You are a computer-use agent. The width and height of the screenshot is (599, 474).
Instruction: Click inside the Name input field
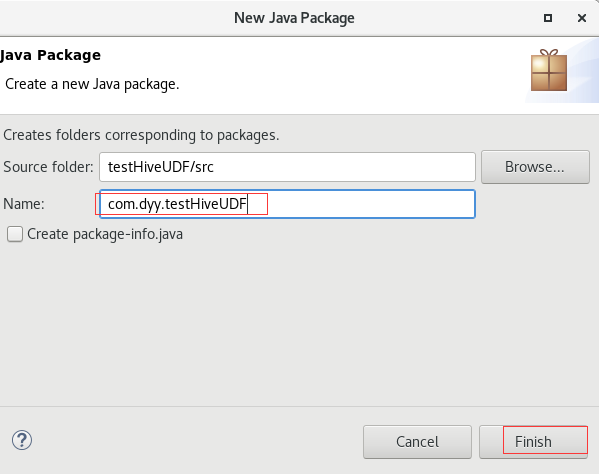pos(287,204)
